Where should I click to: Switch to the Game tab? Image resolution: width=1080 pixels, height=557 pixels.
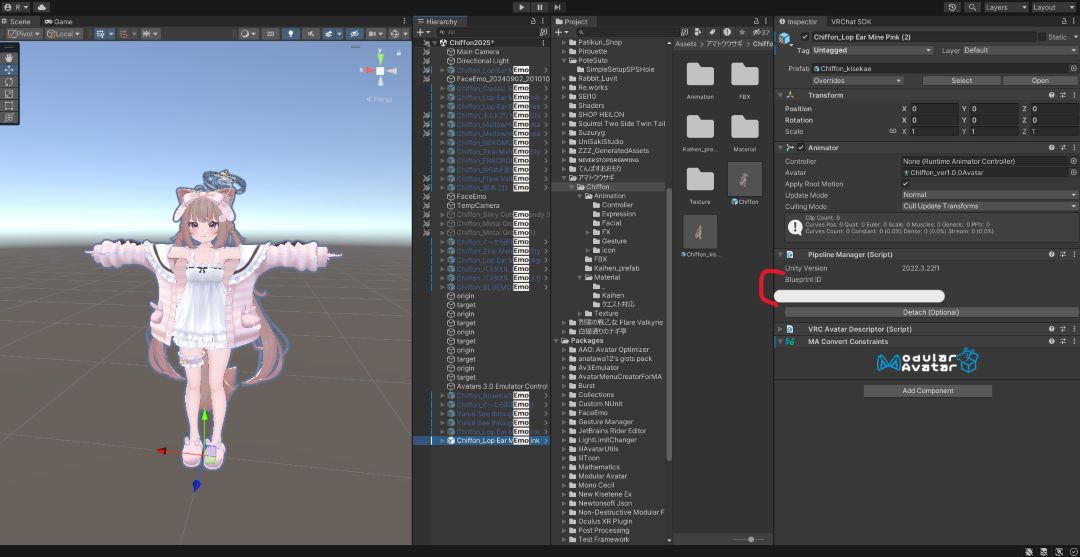click(59, 21)
